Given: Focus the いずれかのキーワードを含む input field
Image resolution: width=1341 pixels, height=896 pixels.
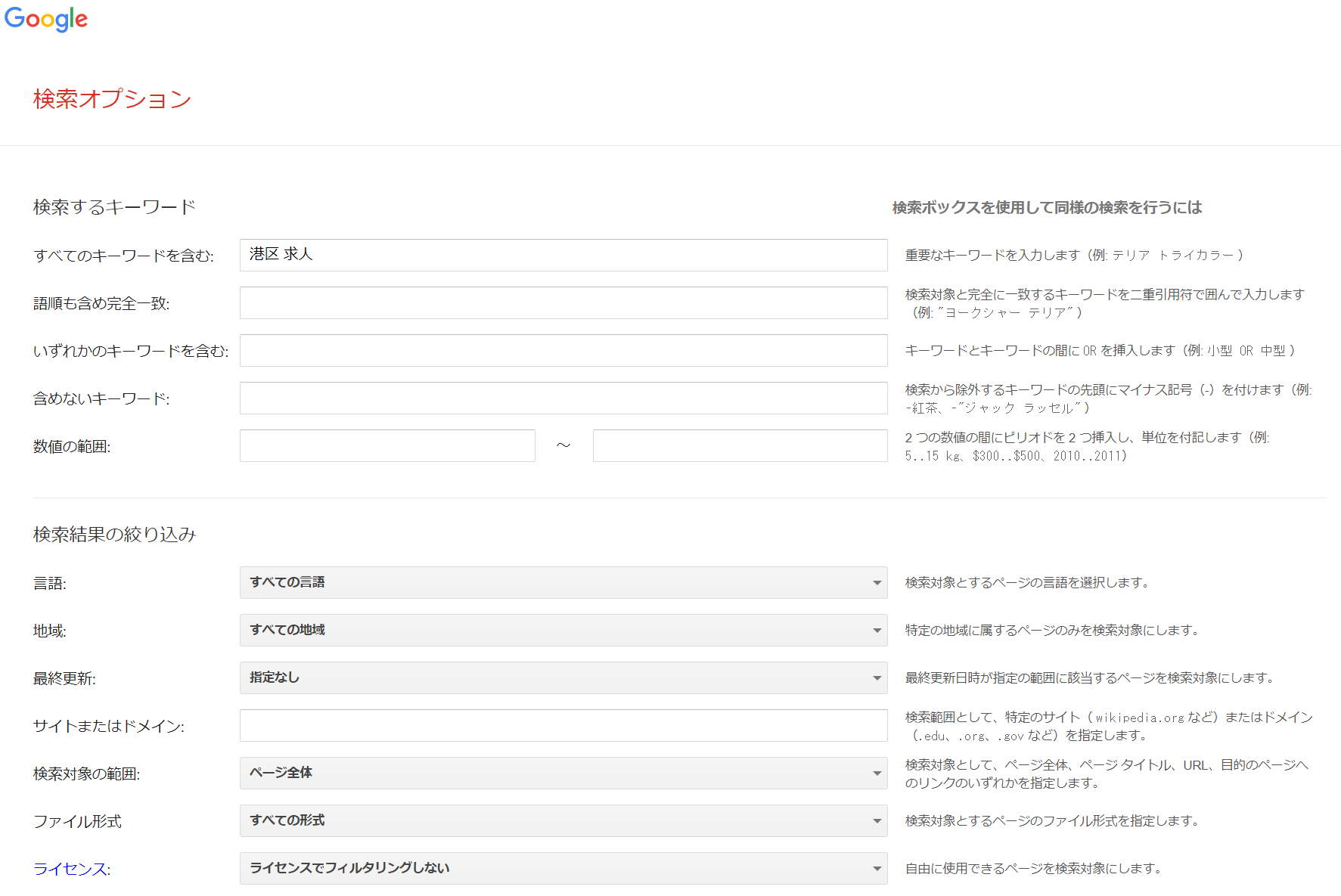Looking at the screenshot, I should [563, 350].
